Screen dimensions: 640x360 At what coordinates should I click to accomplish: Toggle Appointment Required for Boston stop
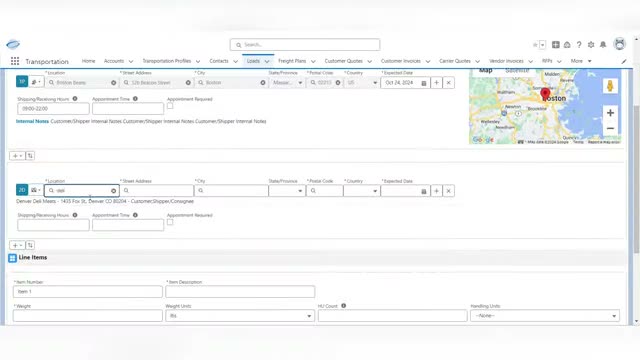click(170, 106)
